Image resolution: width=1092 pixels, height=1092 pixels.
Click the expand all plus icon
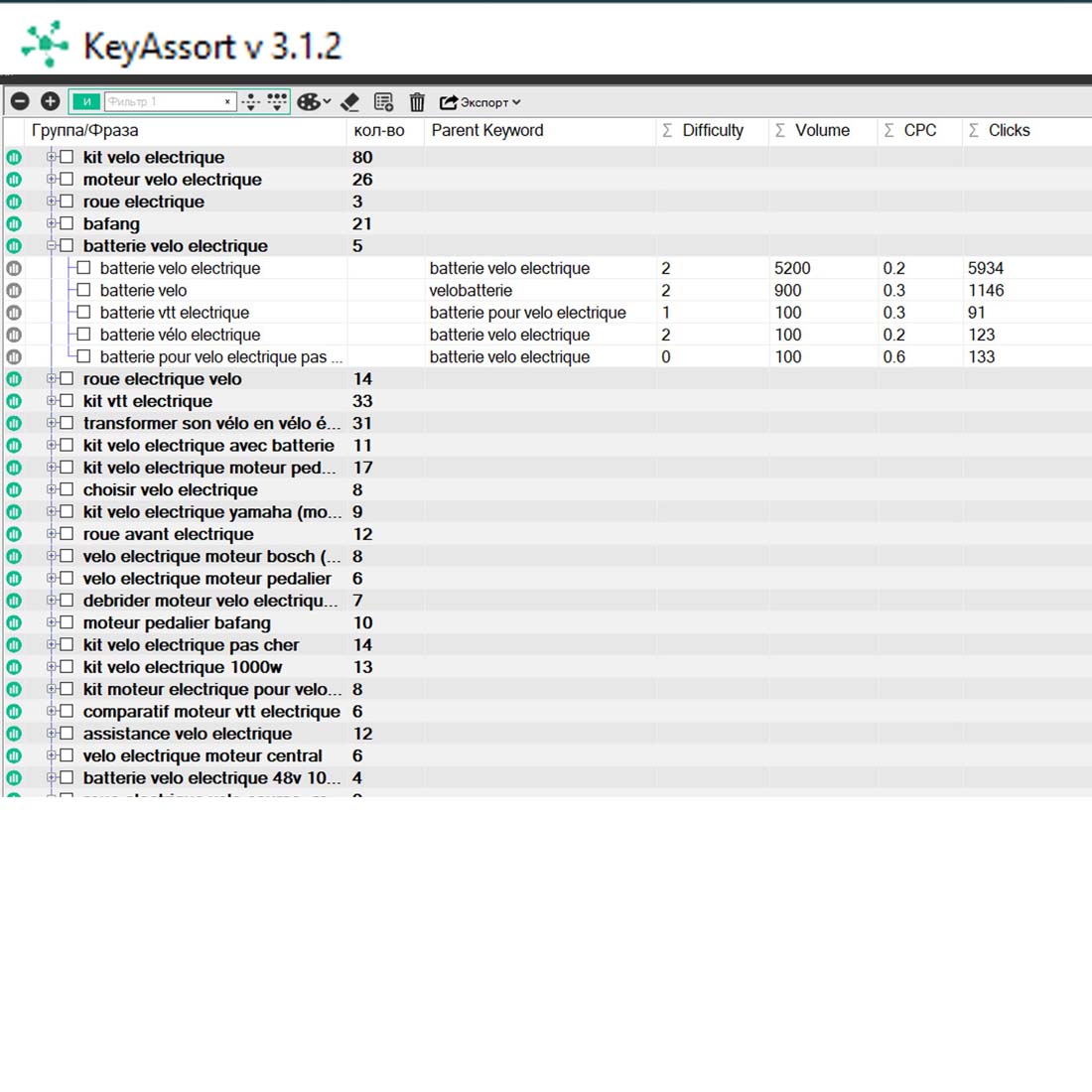coord(50,101)
